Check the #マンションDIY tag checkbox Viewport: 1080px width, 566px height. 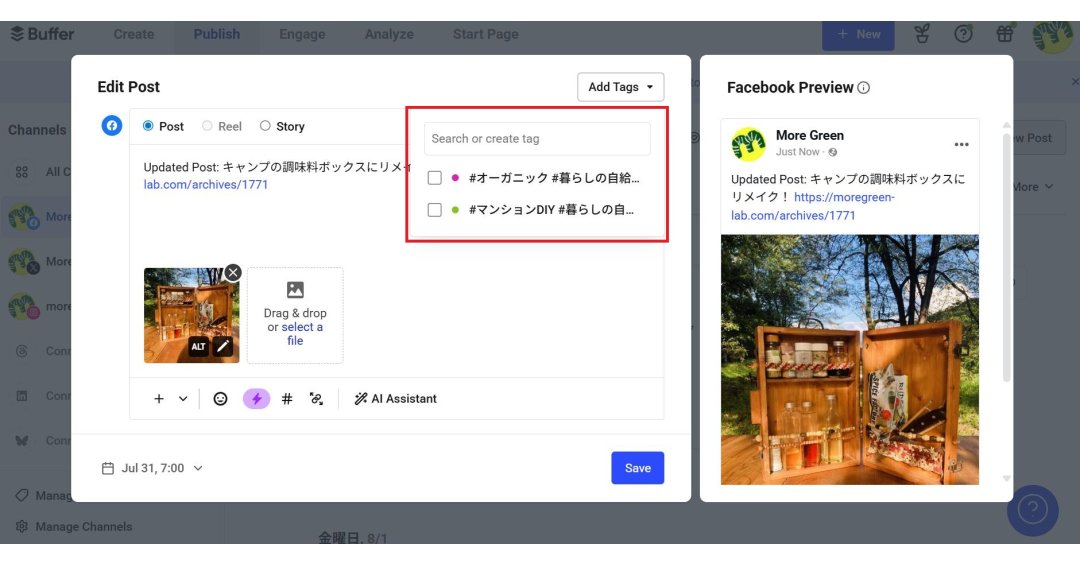(435, 209)
